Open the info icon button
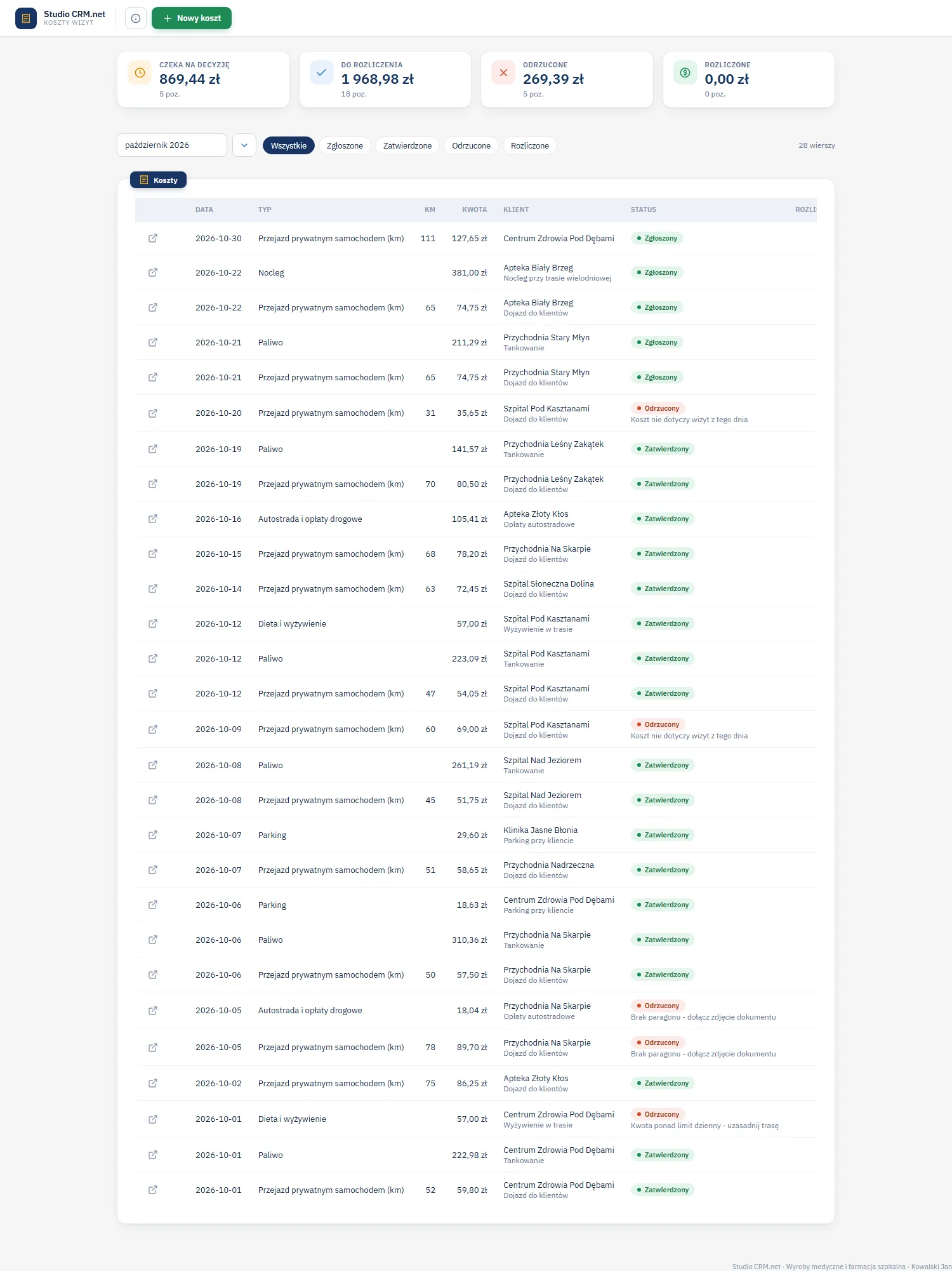Image resolution: width=952 pixels, height=1271 pixels. click(136, 18)
